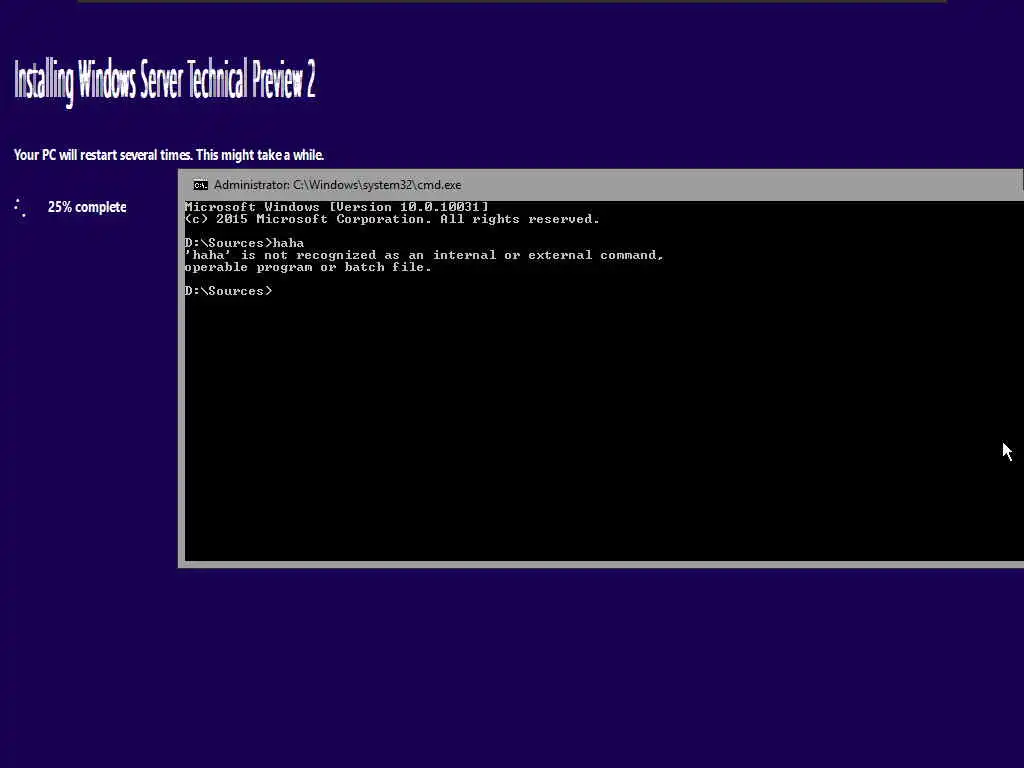1024x768 pixels.
Task: Click the 'haha' command line text
Action: [244, 243]
